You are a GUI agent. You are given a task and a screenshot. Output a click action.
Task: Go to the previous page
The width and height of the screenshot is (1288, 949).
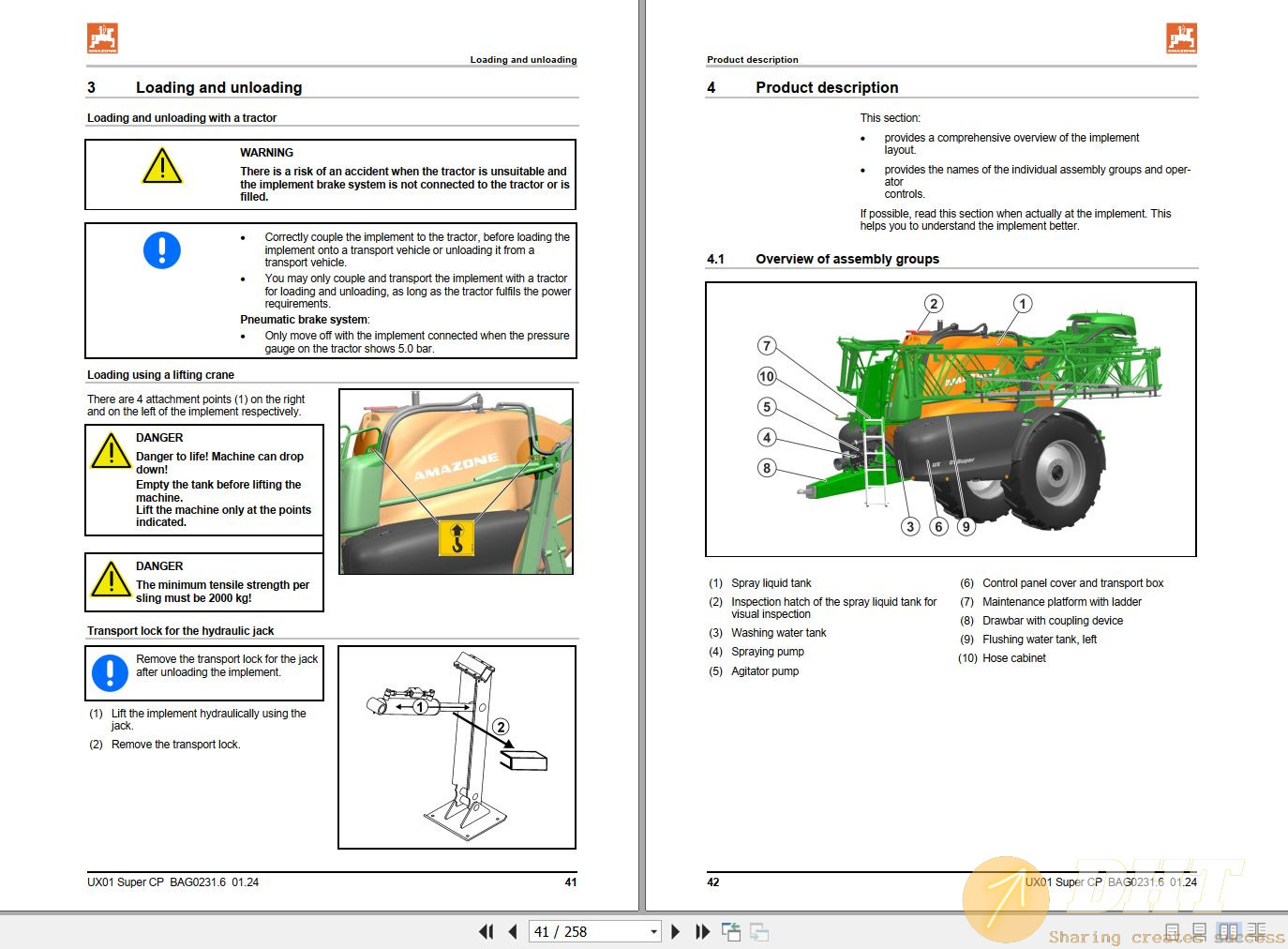512,932
